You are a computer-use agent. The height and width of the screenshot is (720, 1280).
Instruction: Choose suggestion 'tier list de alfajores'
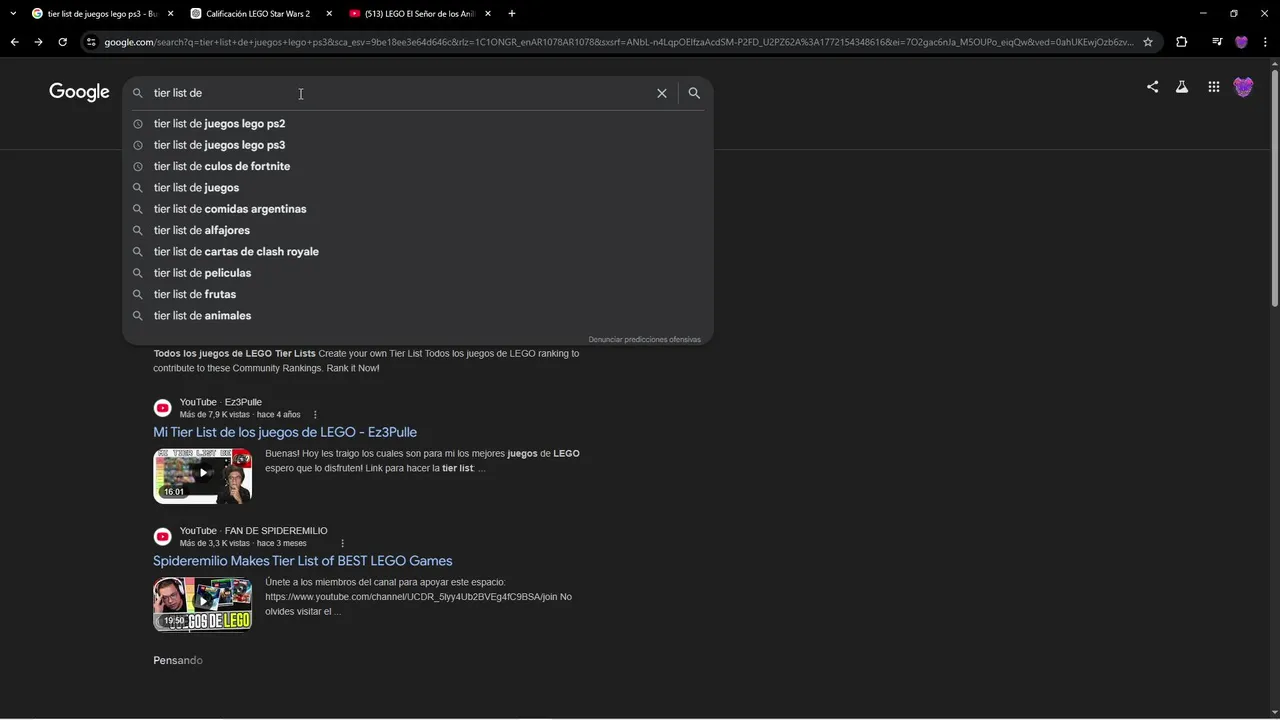tap(418, 230)
